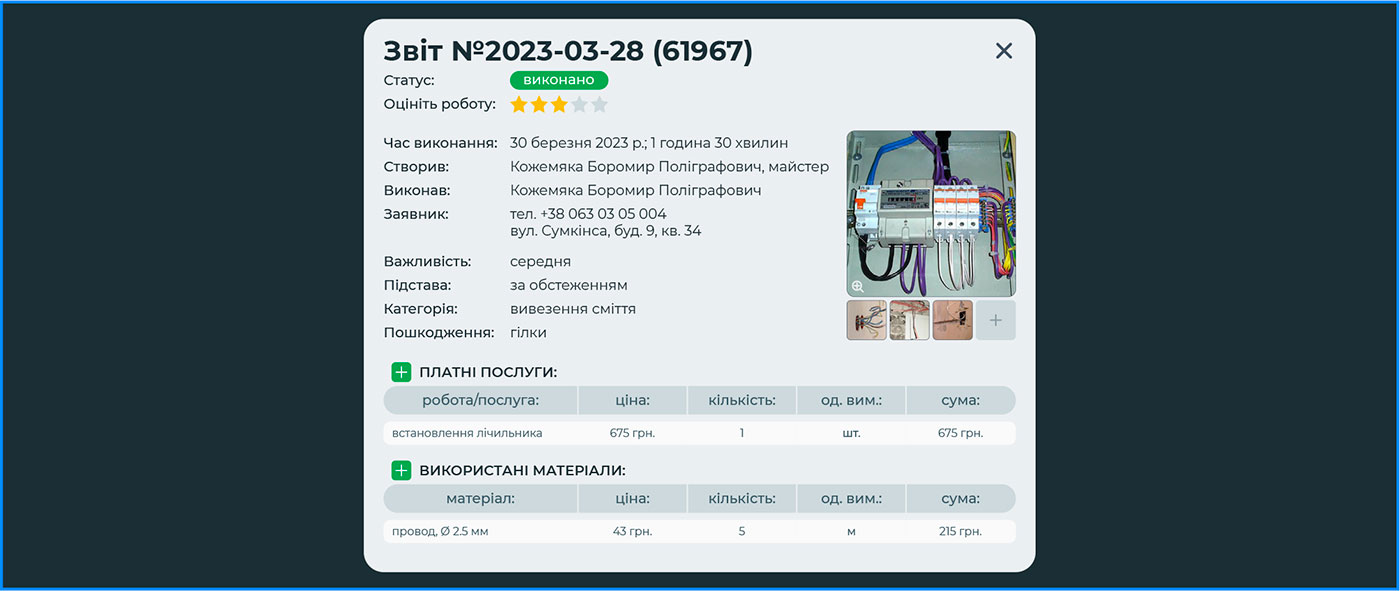Add a paid service with green plus

coord(401,373)
